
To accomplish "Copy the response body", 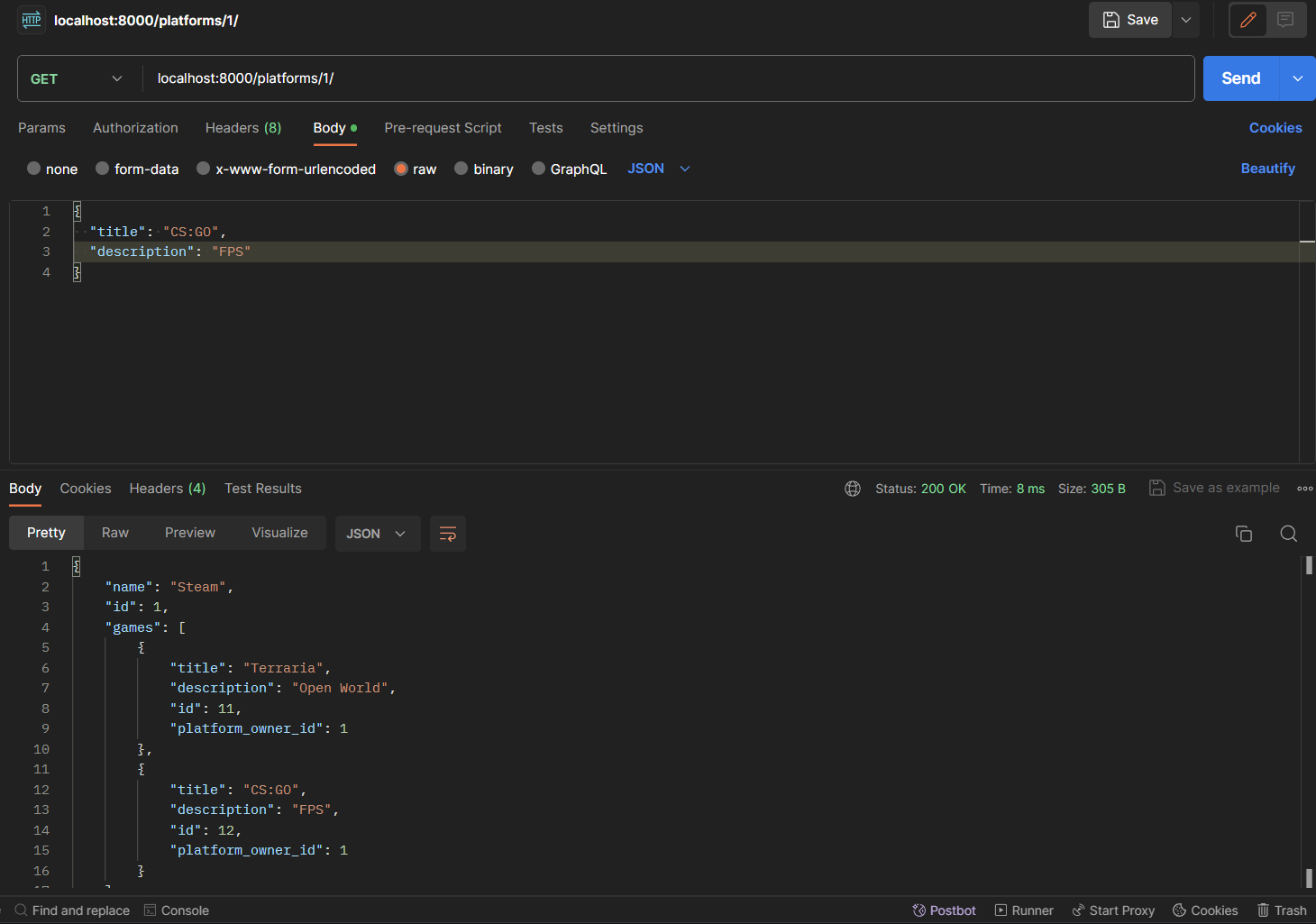I will pyautogui.click(x=1244, y=533).
